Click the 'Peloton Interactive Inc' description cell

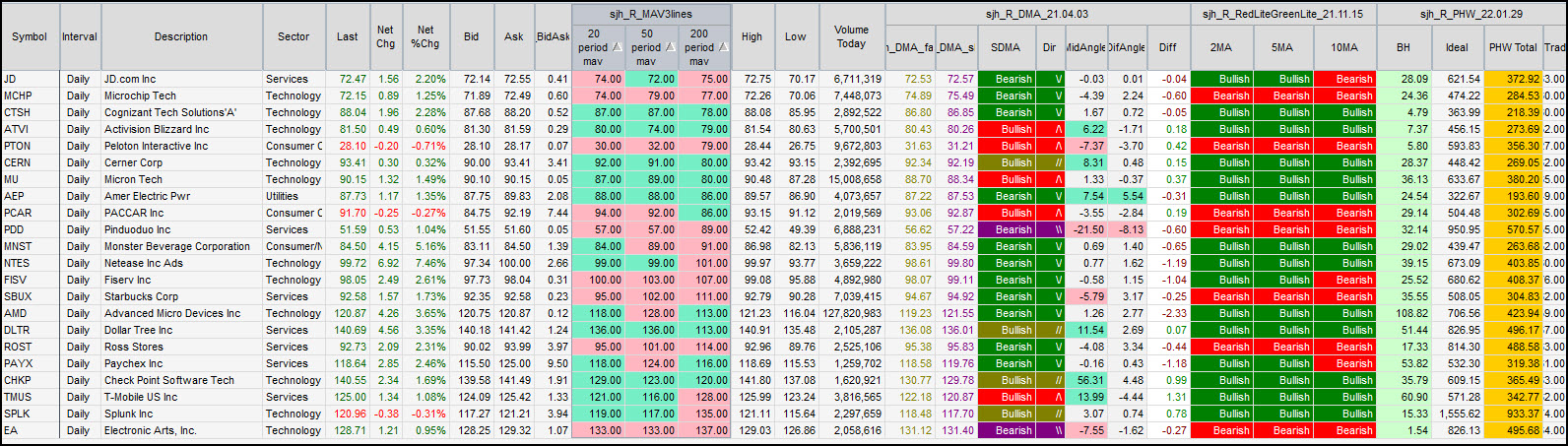click(181, 146)
